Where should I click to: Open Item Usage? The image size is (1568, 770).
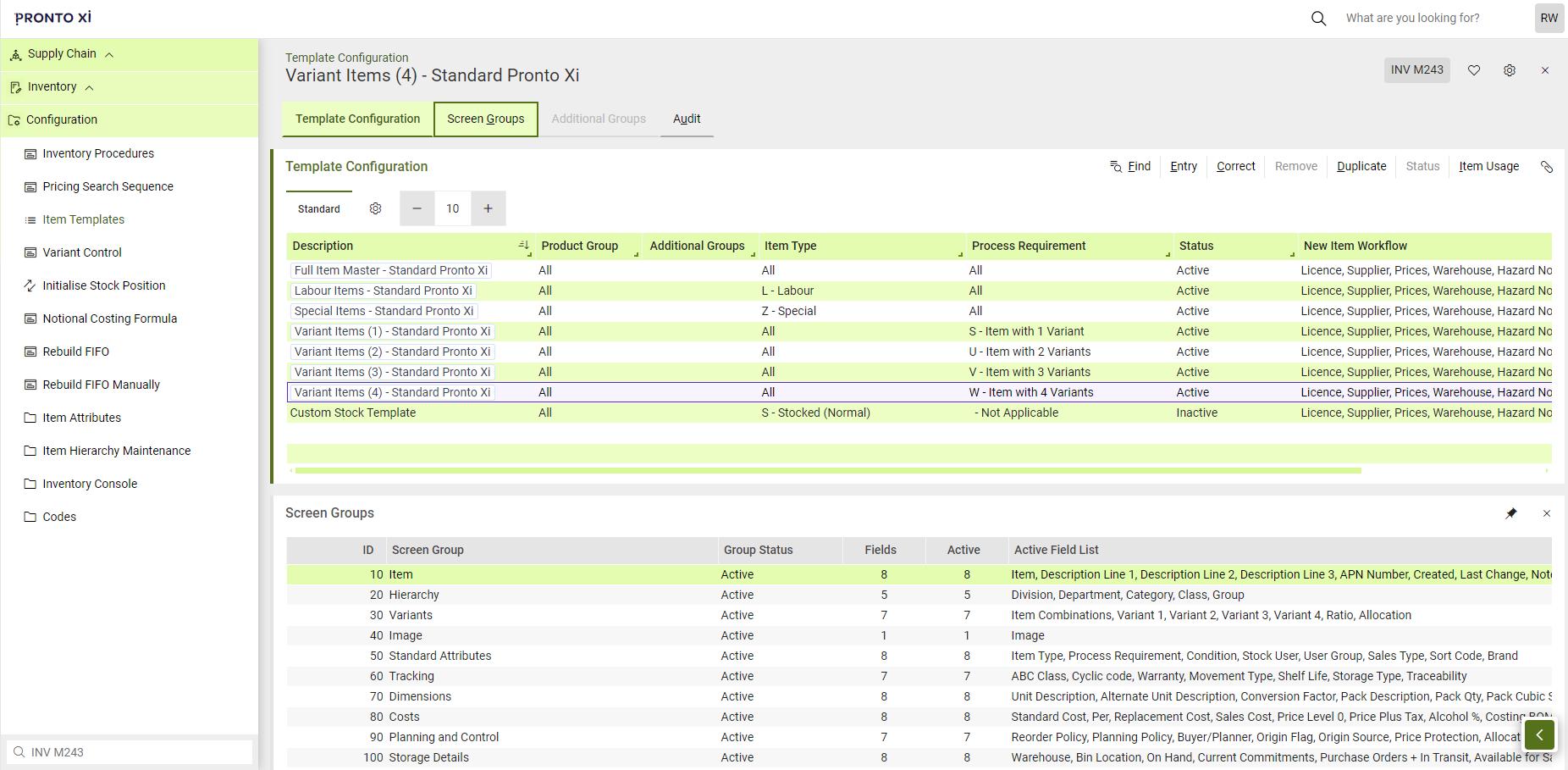tap(1488, 166)
